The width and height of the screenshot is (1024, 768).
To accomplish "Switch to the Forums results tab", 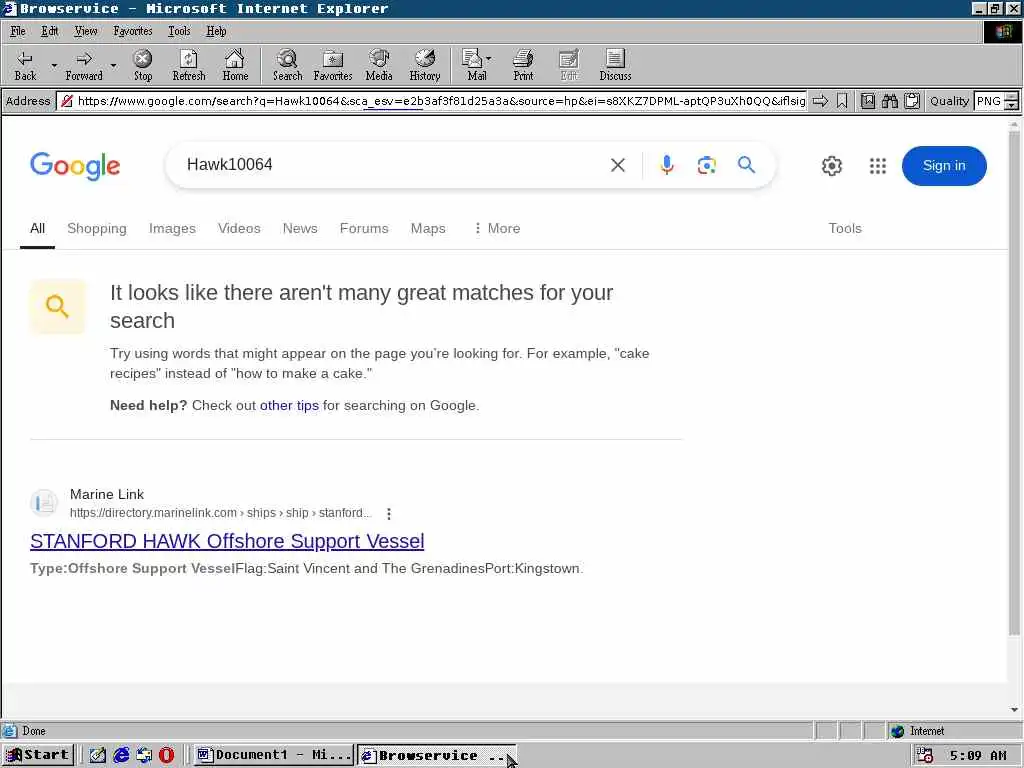I will pos(364,229).
